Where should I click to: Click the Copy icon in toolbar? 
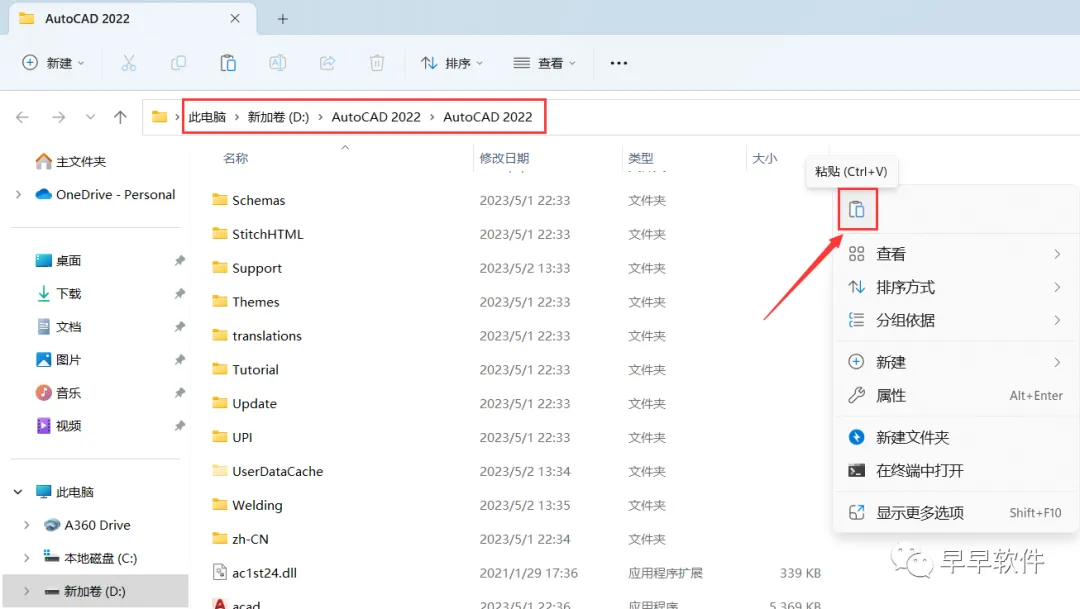pyautogui.click(x=178, y=63)
